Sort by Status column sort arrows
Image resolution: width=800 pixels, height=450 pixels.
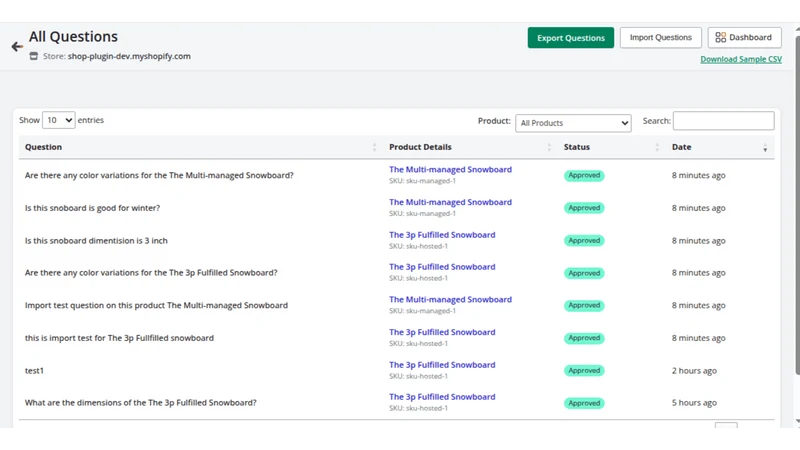pyautogui.click(x=657, y=147)
